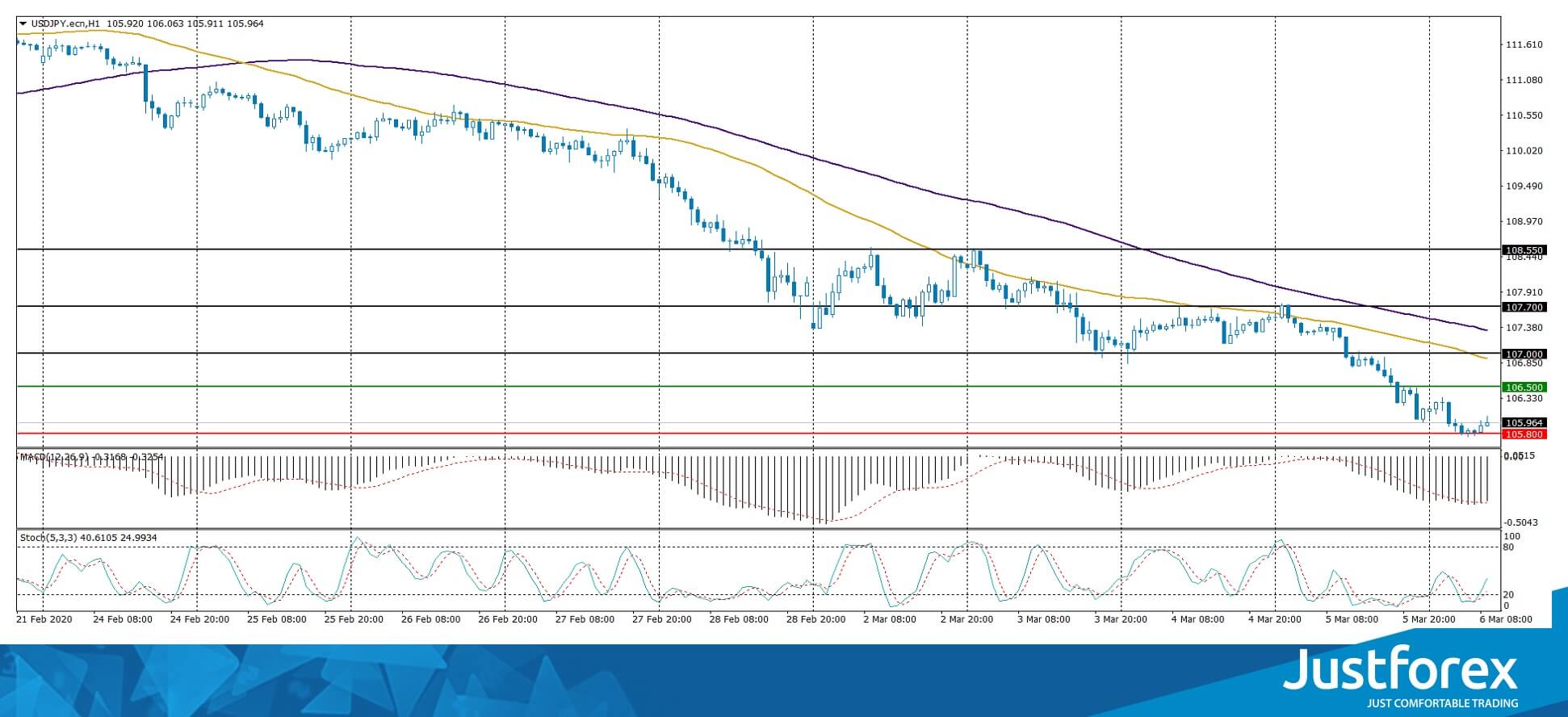Click the 110.550 price axis value
This screenshot has width=1568, height=717.
point(1525,115)
